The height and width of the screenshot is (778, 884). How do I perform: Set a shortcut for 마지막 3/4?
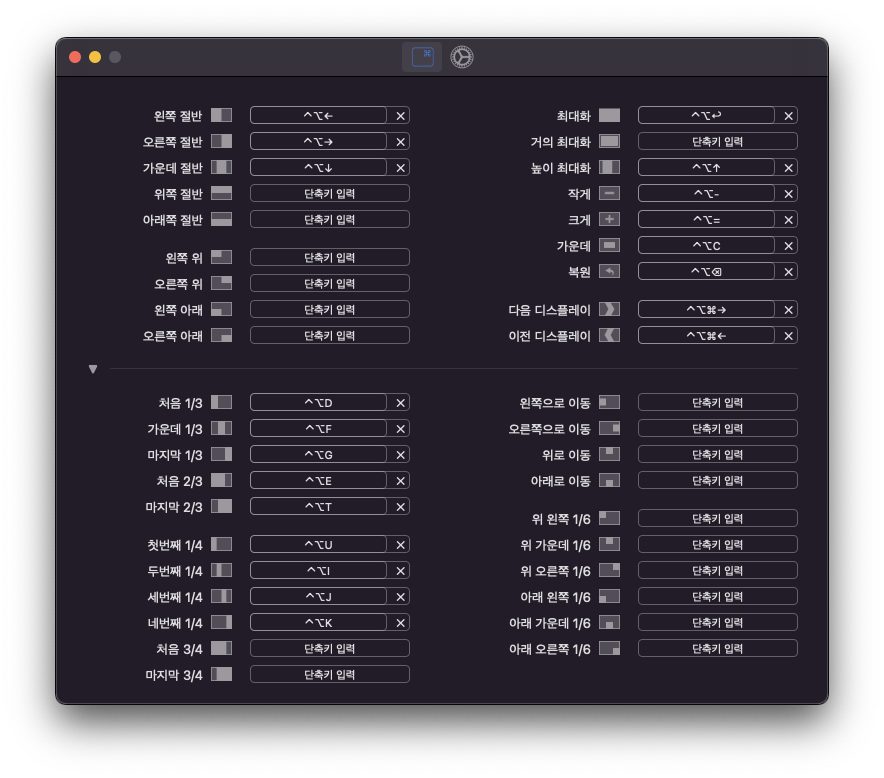click(329, 674)
